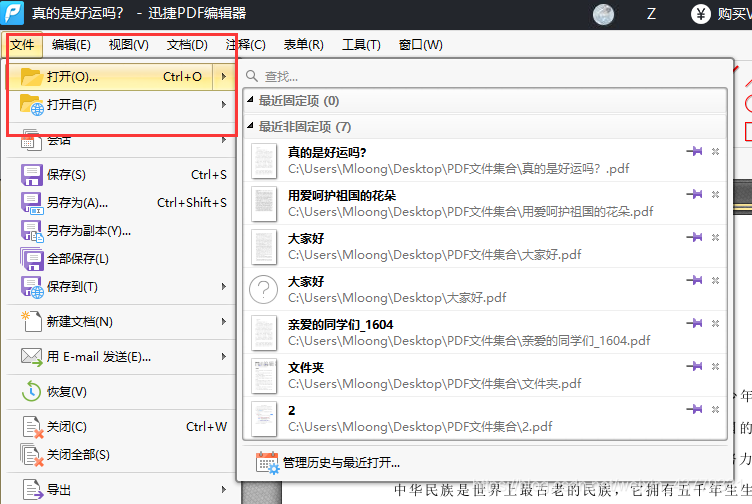Select 保存(S) menu entry

pos(122,175)
